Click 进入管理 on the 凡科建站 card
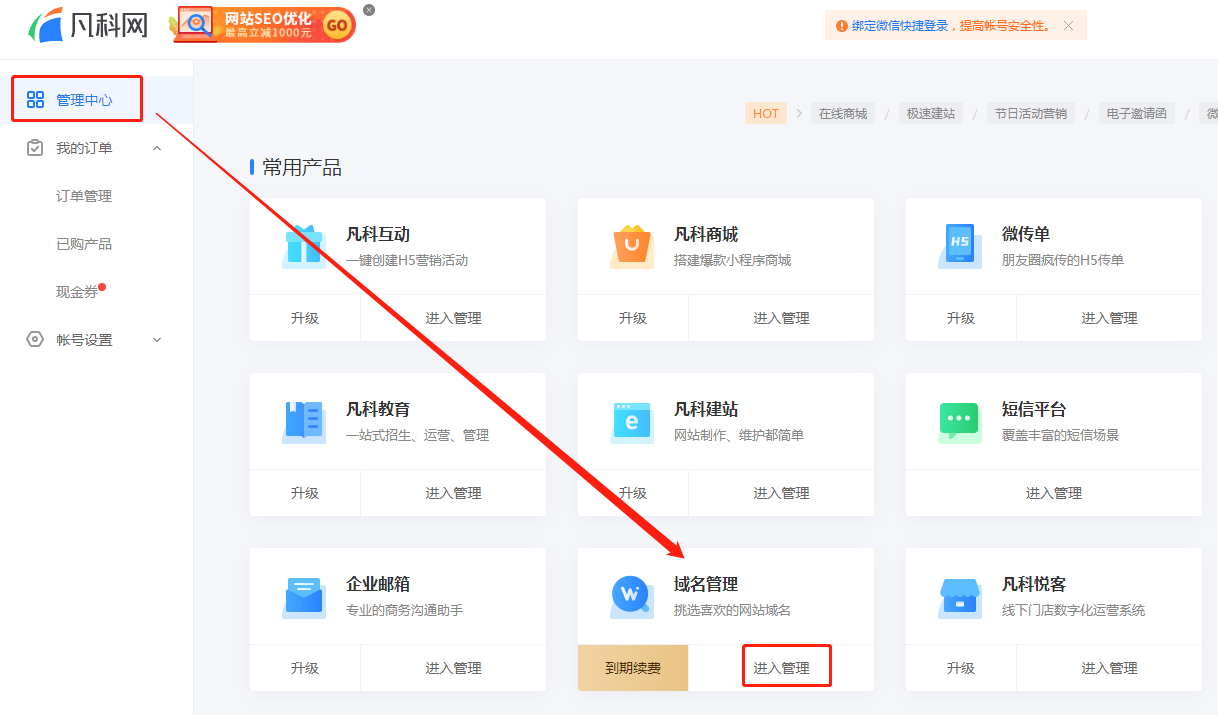The image size is (1218, 715). coord(781,493)
